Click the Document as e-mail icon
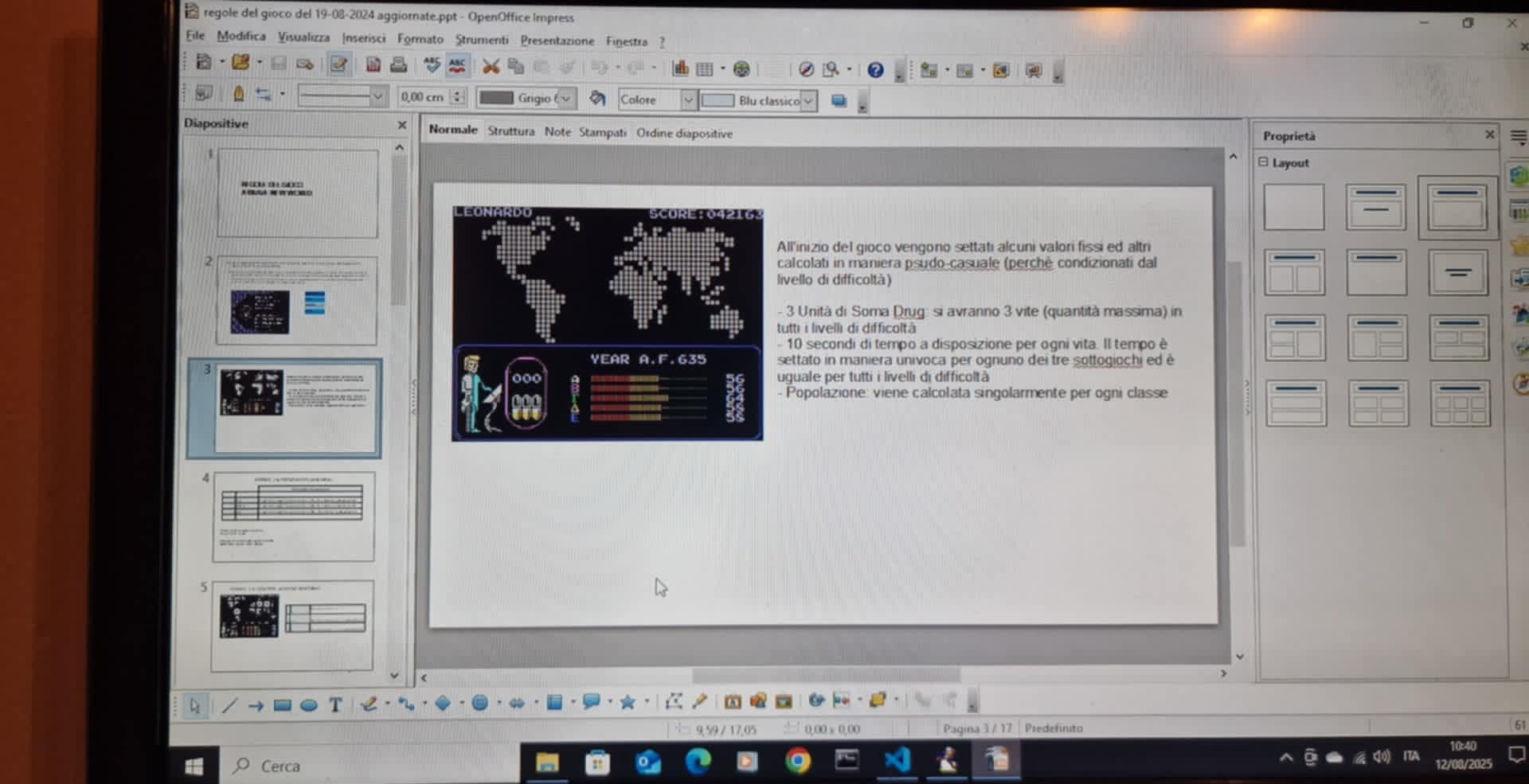This screenshot has height=784, width=1529. [x=304, y=64]
